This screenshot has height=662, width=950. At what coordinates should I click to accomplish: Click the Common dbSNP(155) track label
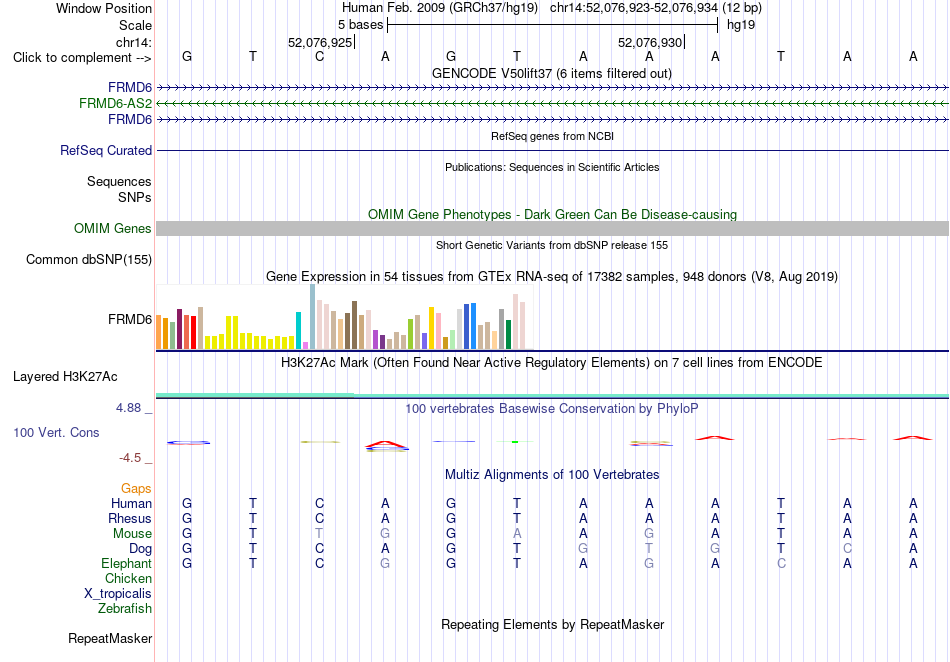click(x=89, y=259)
